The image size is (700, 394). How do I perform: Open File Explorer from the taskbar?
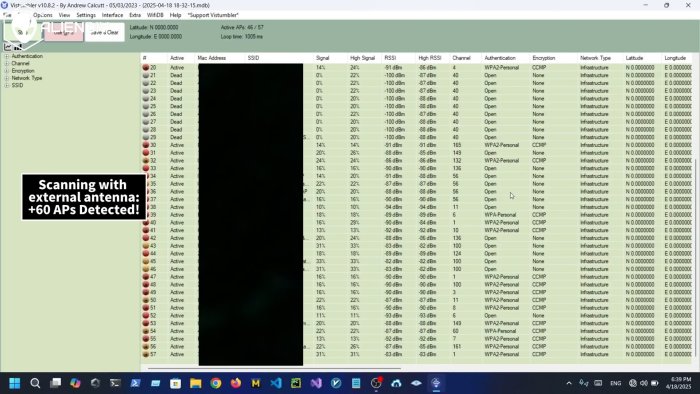[196, 383]
